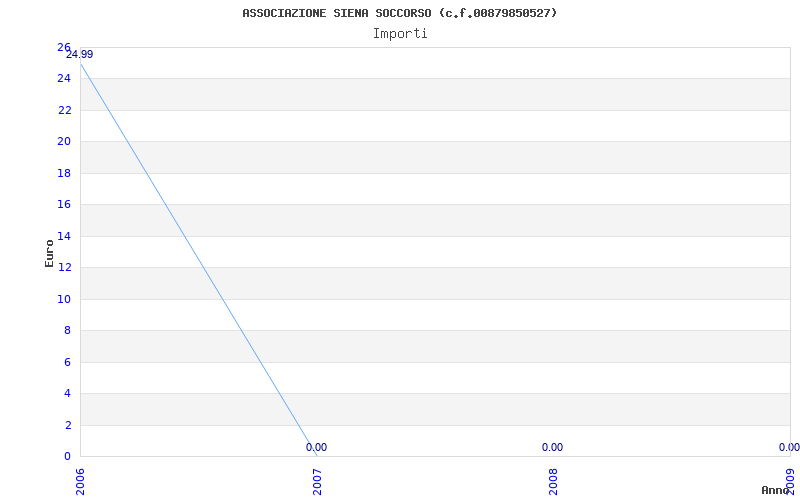Click the 22 tick on Euro axis
The width and height of the screenshot is (800, 500).
(64, 110)
